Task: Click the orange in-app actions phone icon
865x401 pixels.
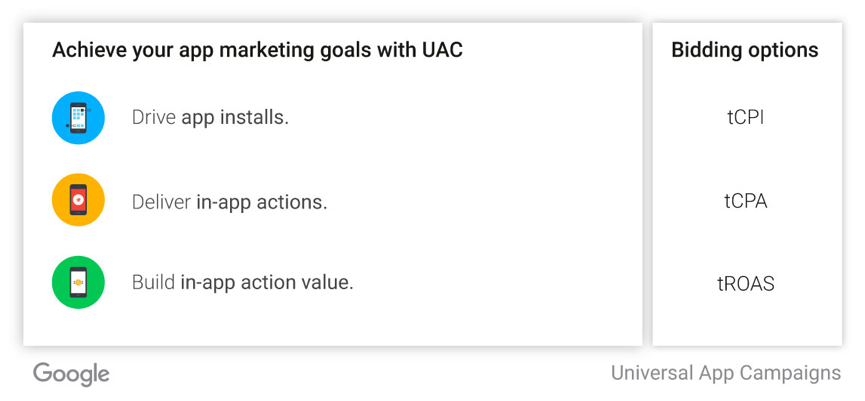Action: coord(78,200)
